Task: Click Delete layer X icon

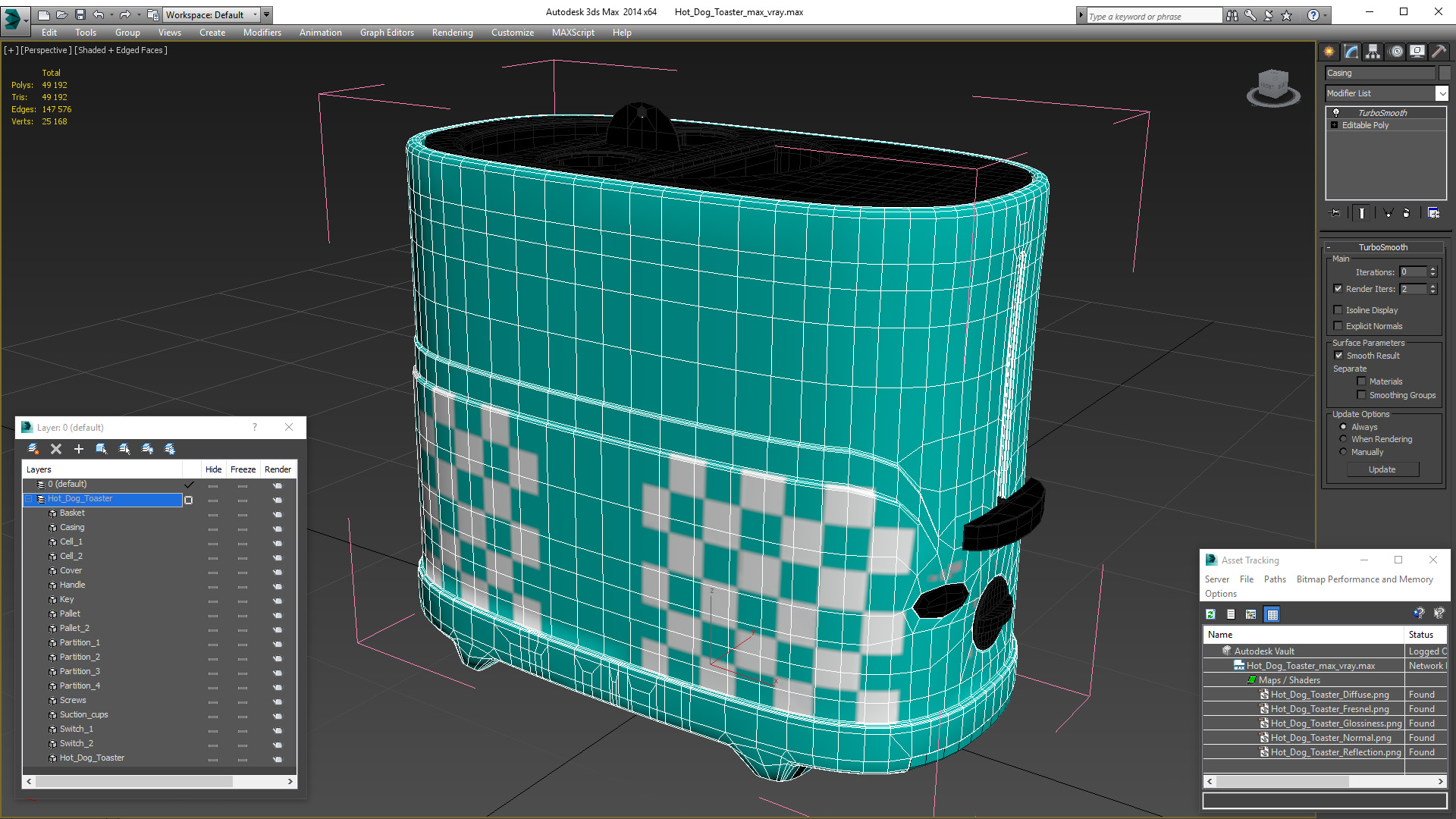Action: click(x=55, y=449)
